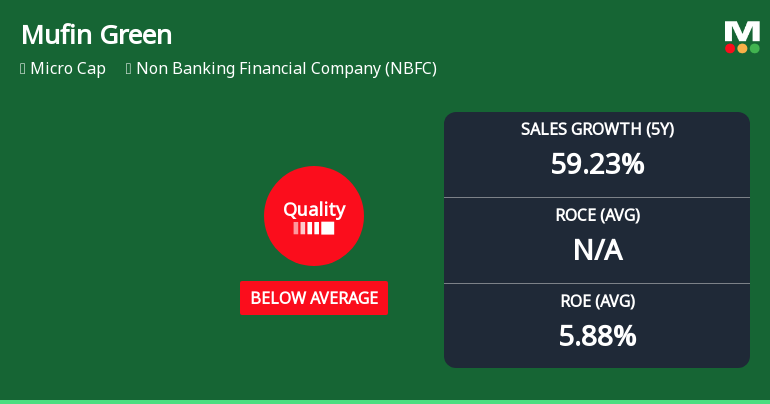Click the ROE (AVG) heading

(x=596, y=301)
